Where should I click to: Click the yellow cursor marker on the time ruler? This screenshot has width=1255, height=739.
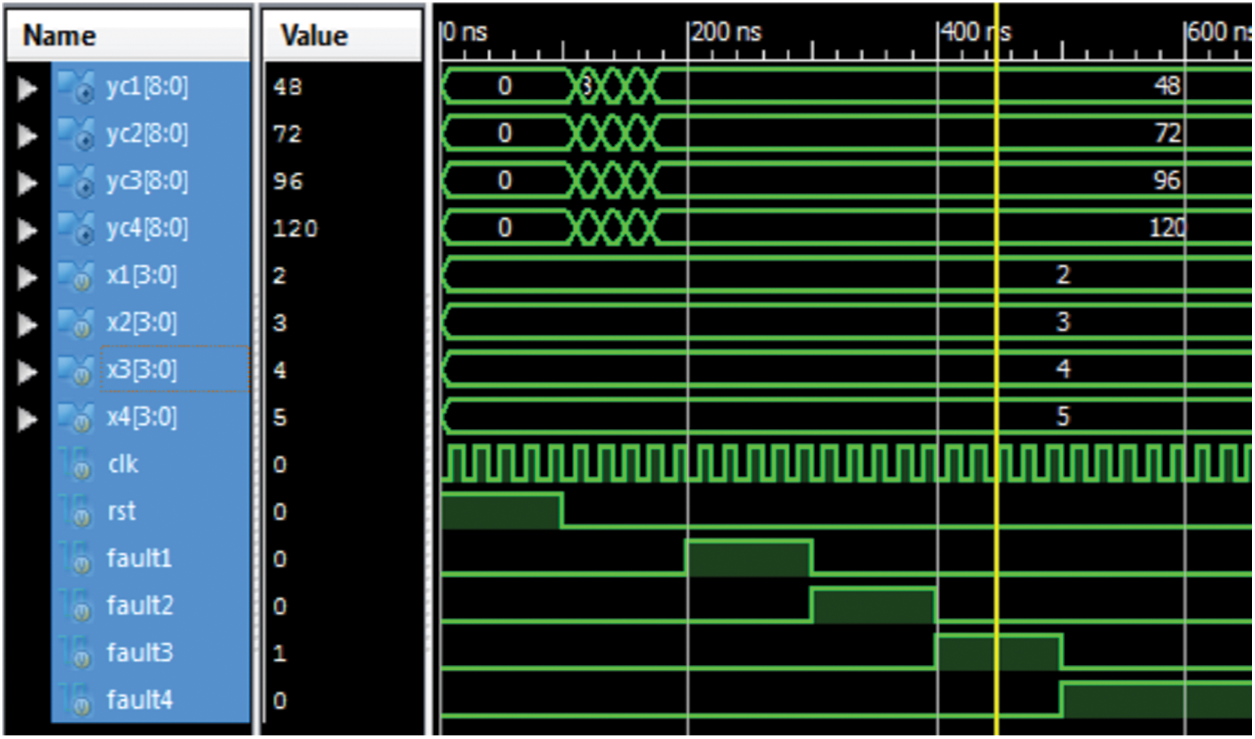[997, 34]
